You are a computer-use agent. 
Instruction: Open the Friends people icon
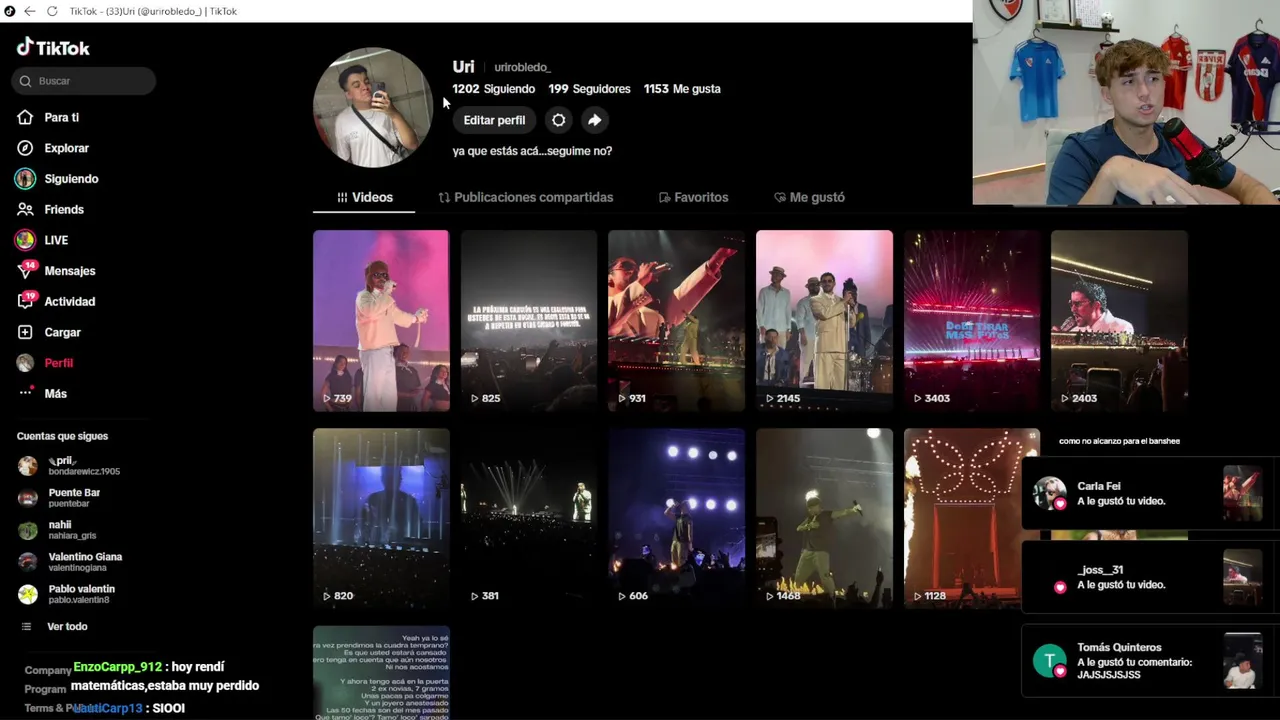pos(25,209)
